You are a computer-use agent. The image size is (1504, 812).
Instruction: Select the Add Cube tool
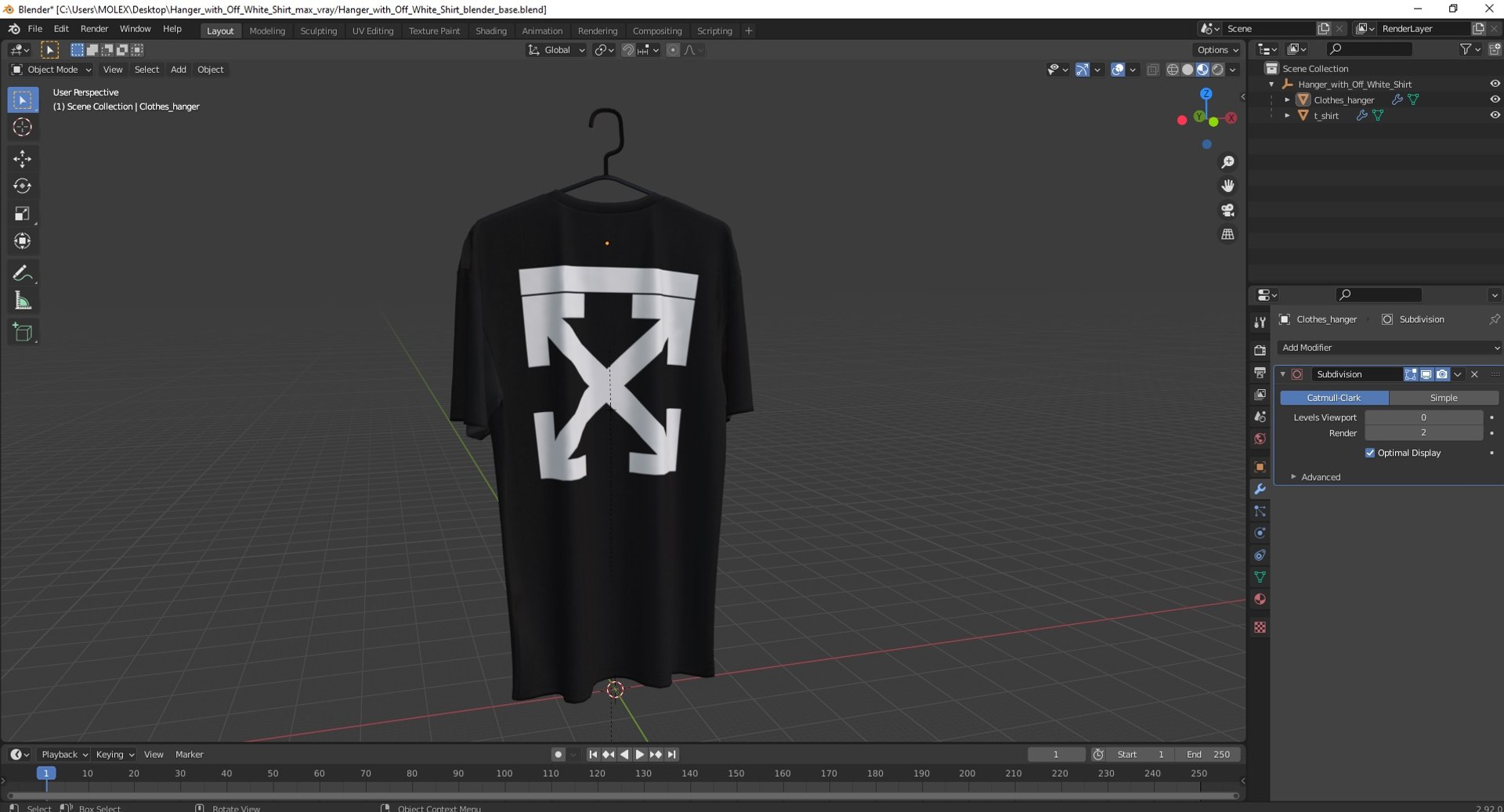coord(22,333)
